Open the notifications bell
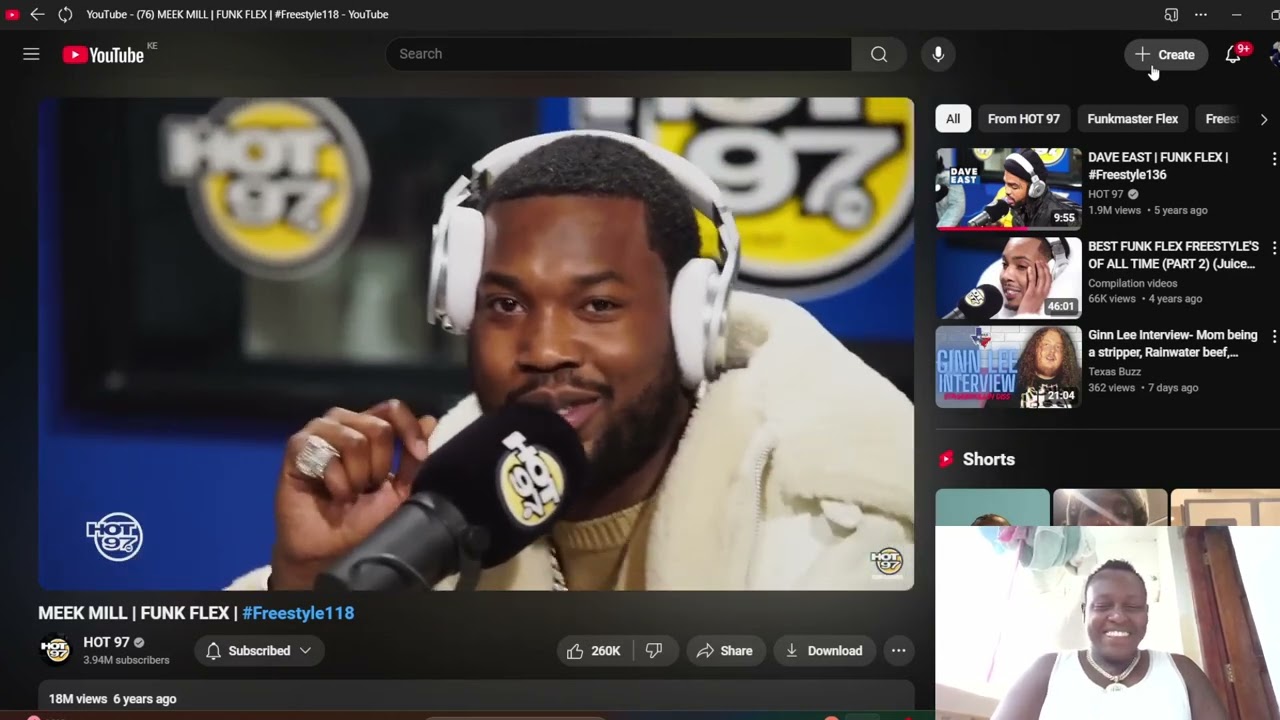The height and width of the screenshot is (720, 1280). (1233, 55)
